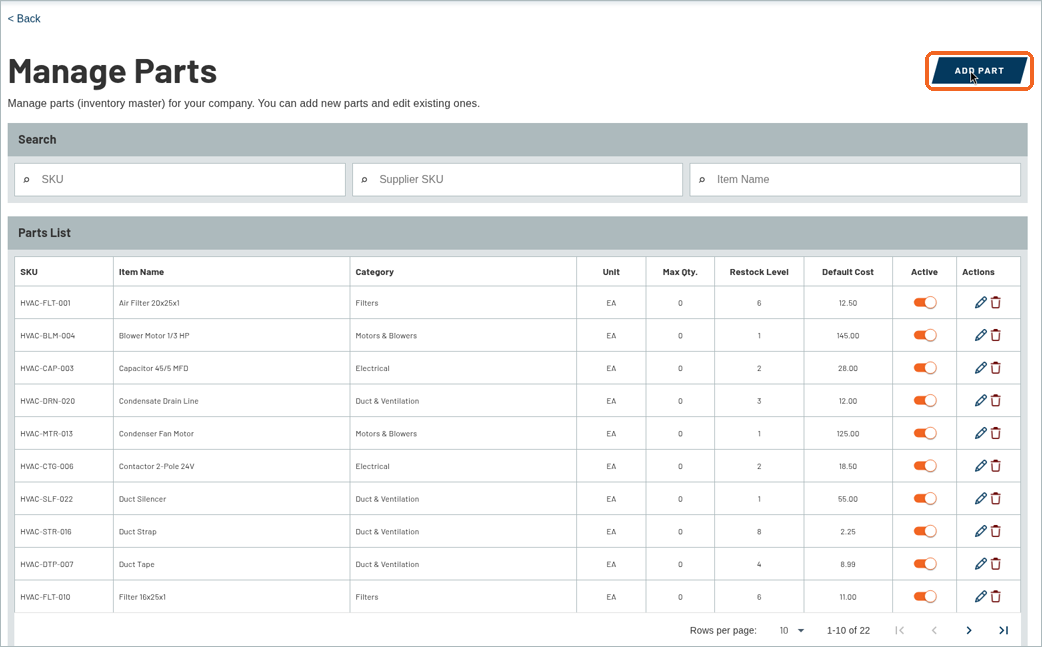Edit the Duct Silencer part
This screenshot has width=1042, height=647.
[x=980, y=498]
